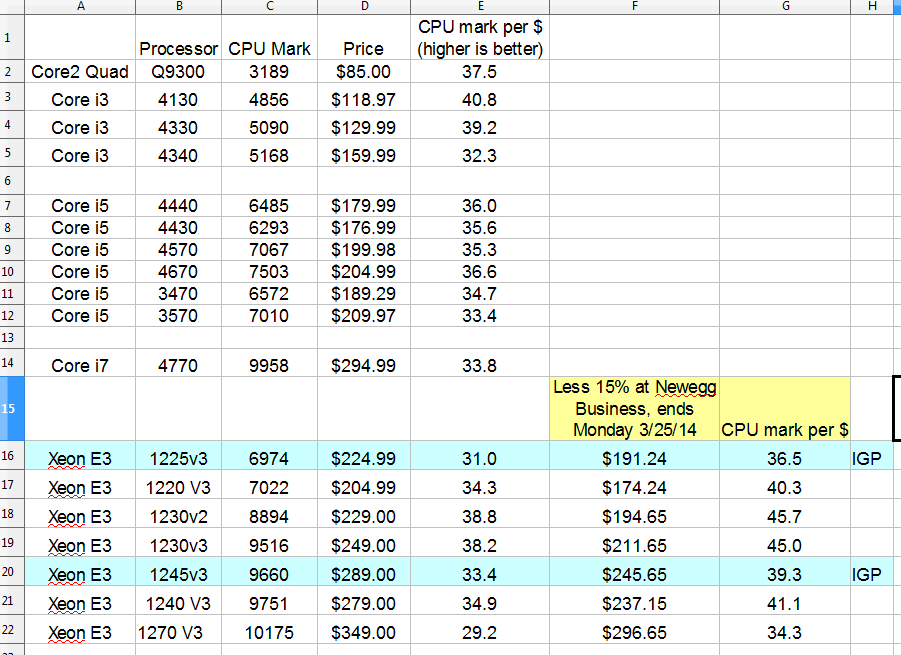The image size is (901, 655).
Task: Click the price $209.97
Action: point(364,316)
